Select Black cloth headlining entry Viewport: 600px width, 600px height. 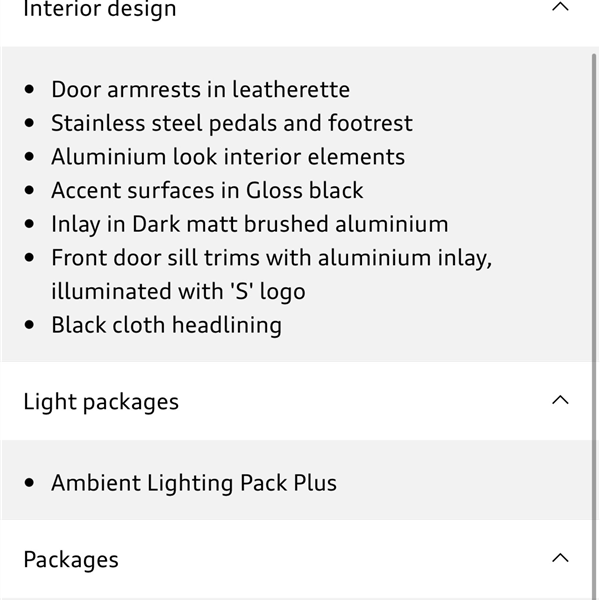pos(166,325)
